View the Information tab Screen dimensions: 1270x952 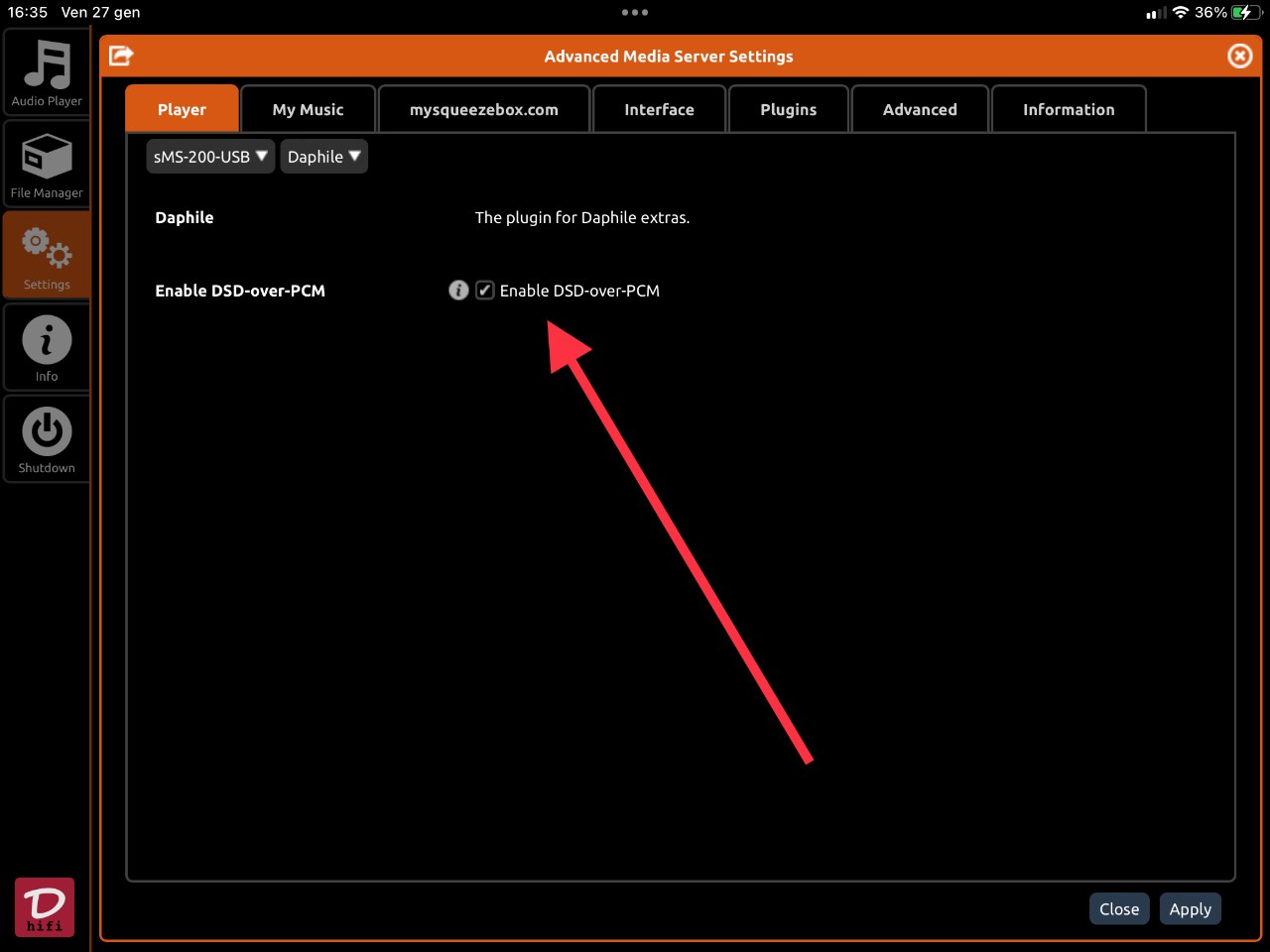tap(1069, 109)
